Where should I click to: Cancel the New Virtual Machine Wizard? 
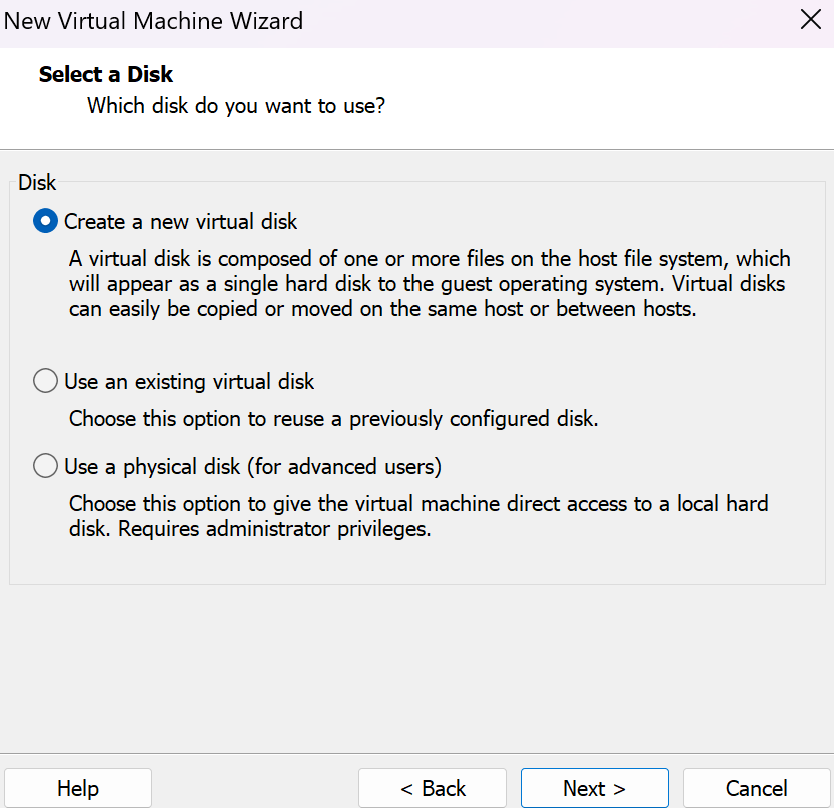[x=756, y=788]
